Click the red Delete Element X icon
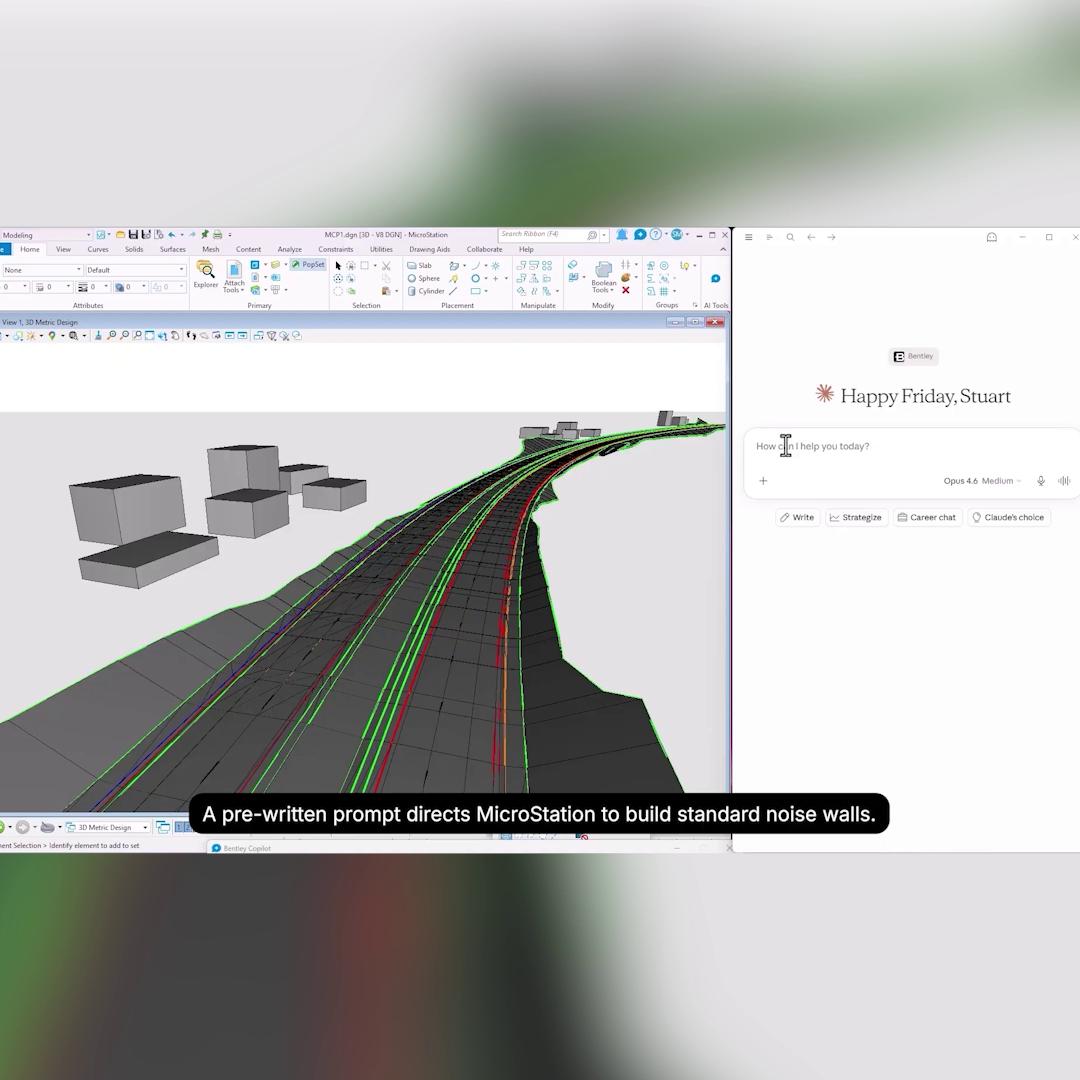Viewport: 1080px width, 1080px height. (x=625, y=290)
